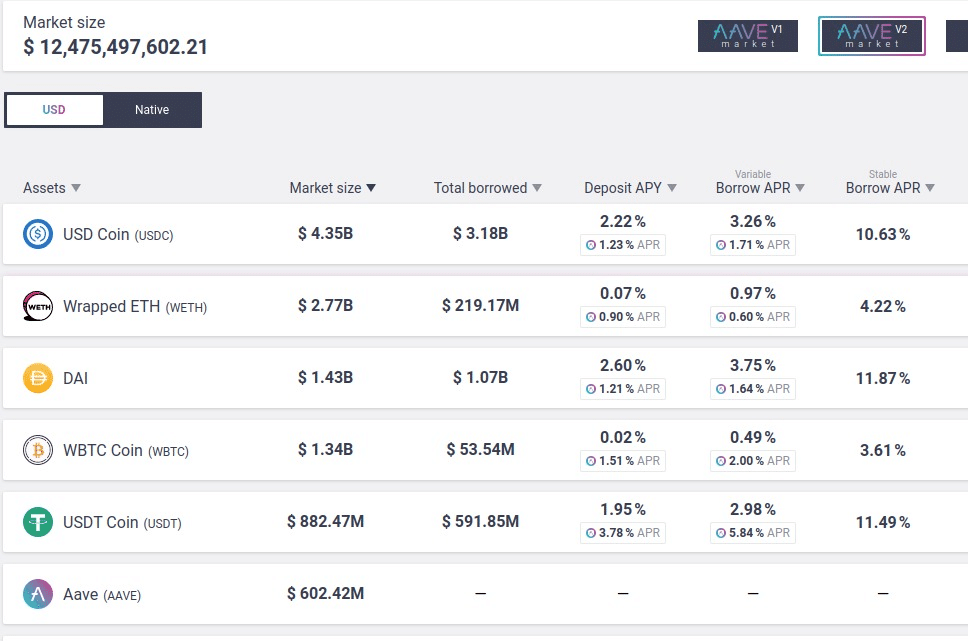This screenshot has width=968, height=641.
Task: Click incentive icon beside USDC 1.71% APR
Action: 720,245
